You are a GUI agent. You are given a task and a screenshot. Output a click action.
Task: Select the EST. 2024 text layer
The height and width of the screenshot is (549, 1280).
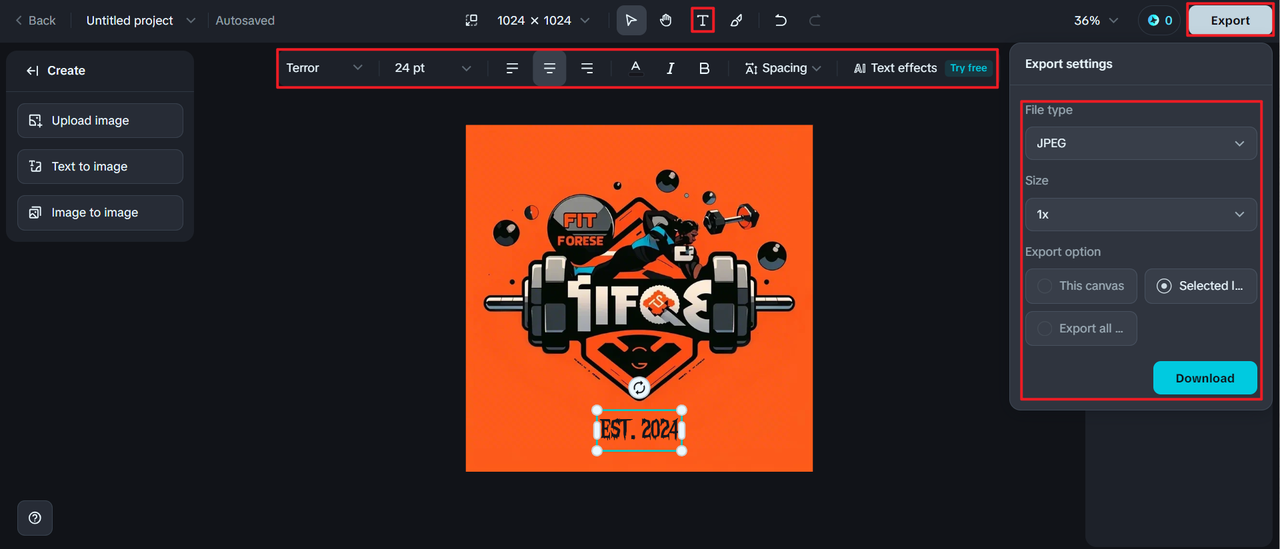[x=640, y=430]
